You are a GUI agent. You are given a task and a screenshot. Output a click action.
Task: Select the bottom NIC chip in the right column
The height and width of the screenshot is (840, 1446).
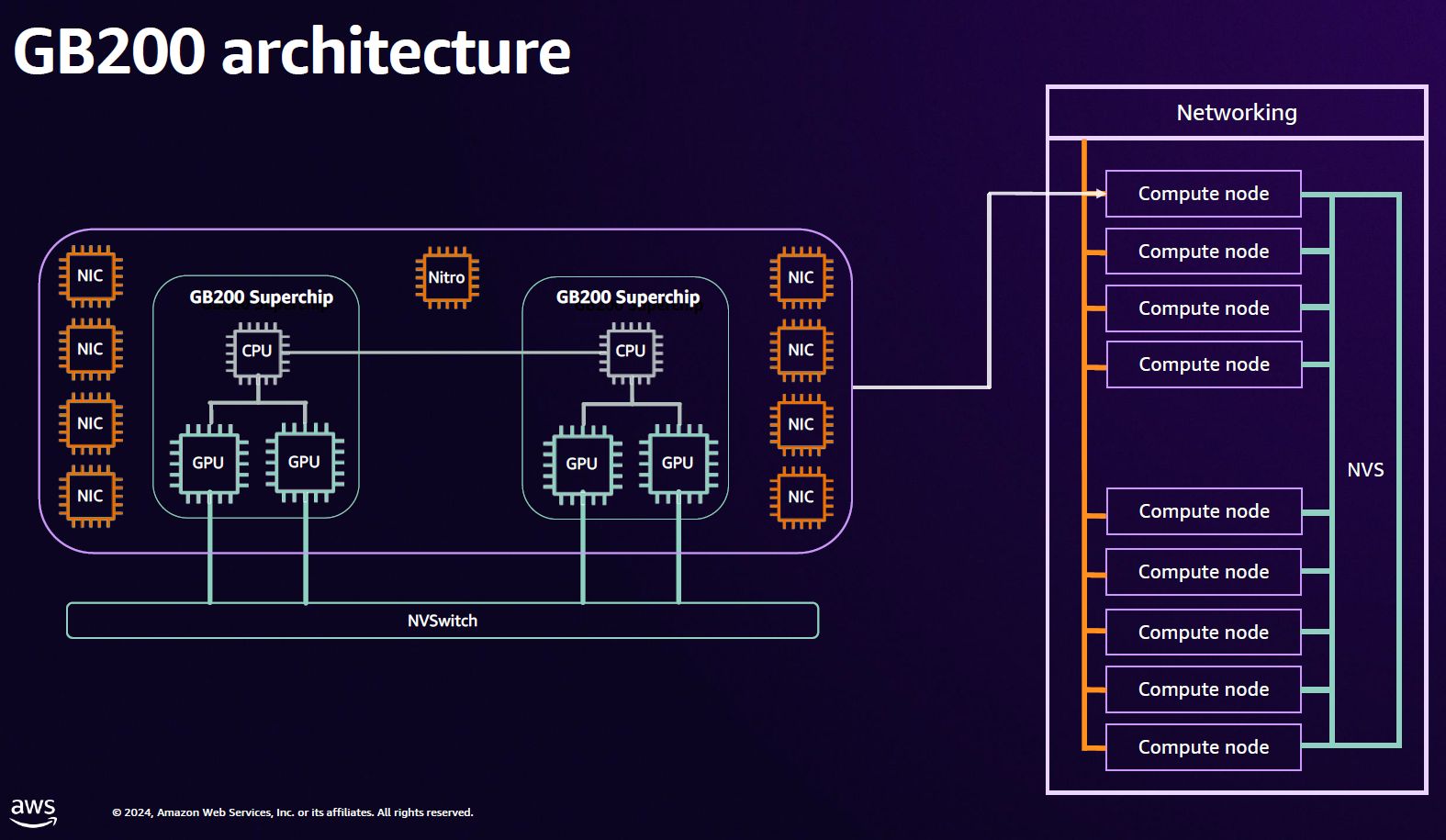coord(801,497)
